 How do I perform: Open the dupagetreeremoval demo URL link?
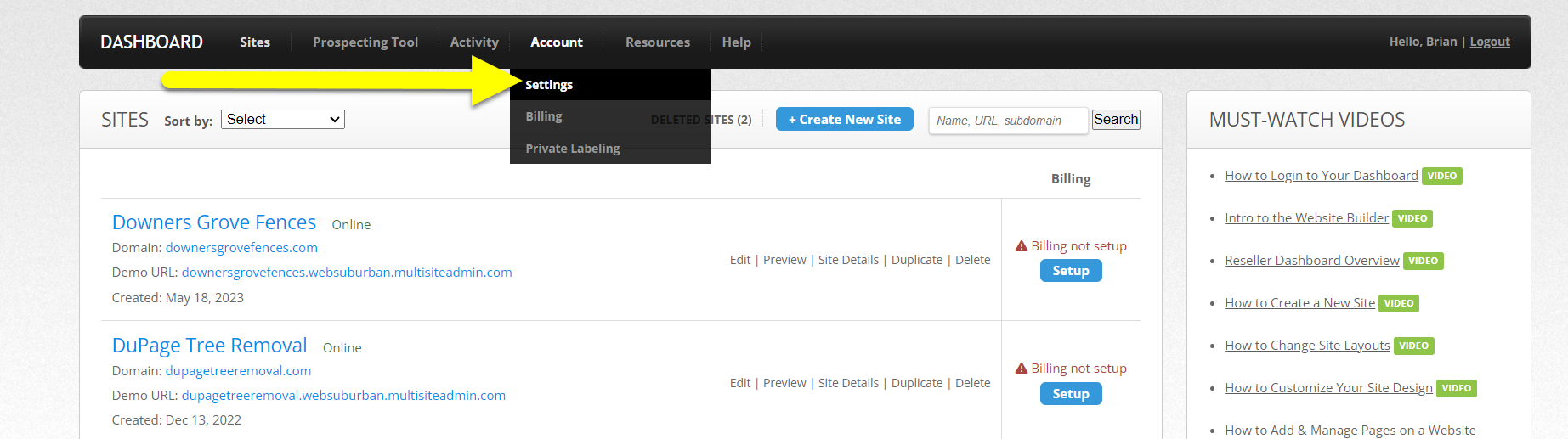343,396
